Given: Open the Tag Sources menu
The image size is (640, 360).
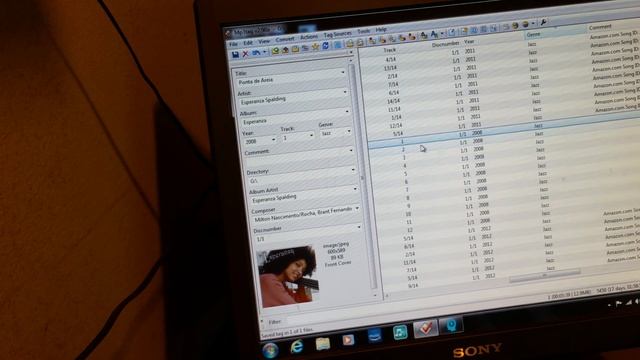Looking at the screenshot, I should coord(337,34).
